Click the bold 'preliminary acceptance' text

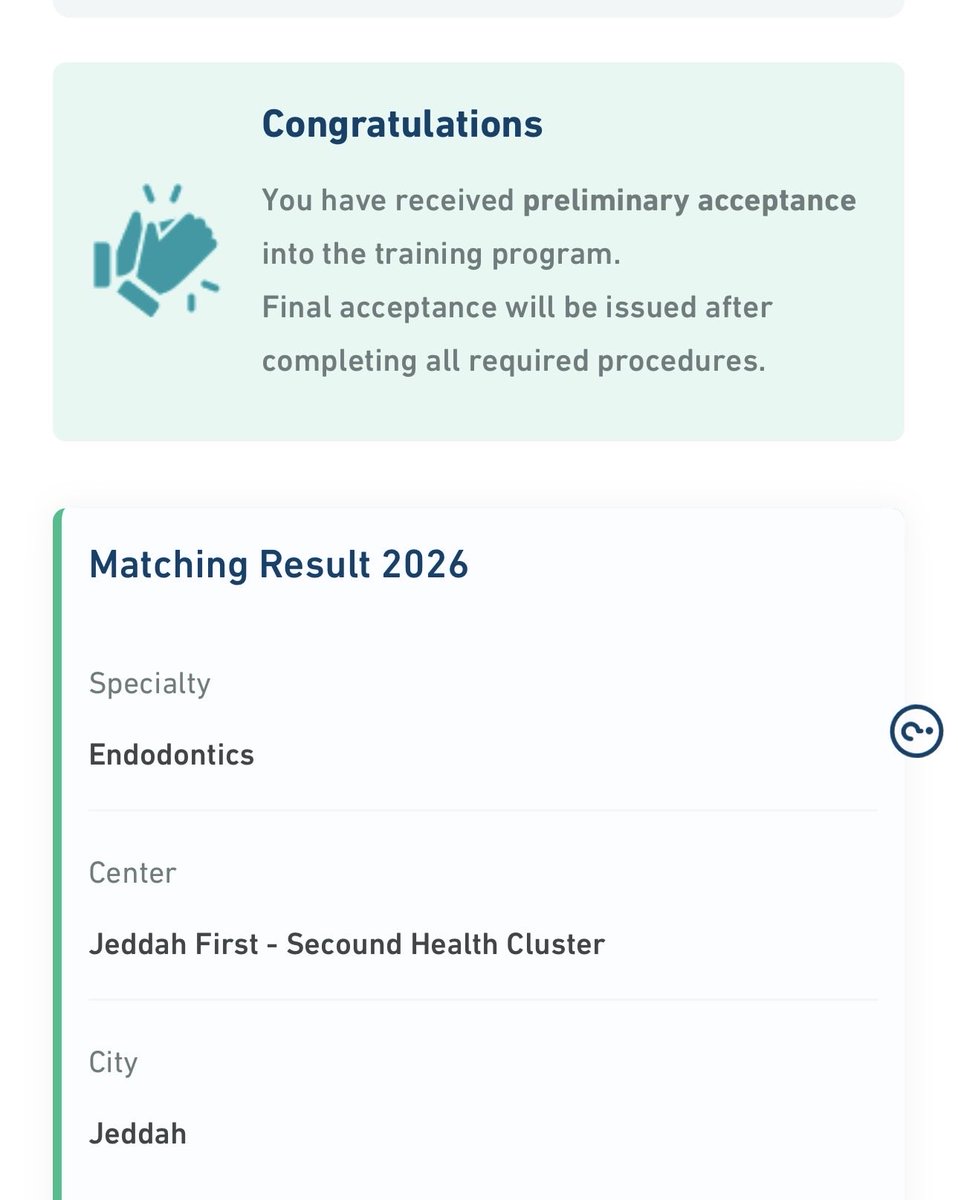tap(689, 201)
